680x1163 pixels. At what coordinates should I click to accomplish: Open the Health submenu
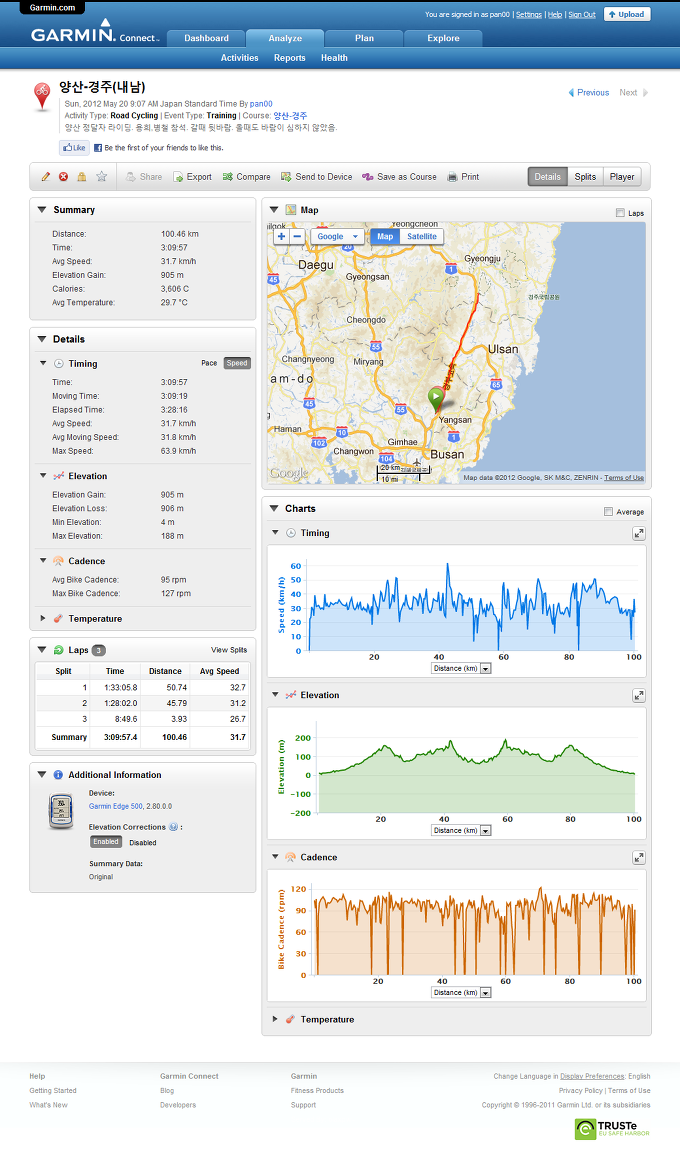click(334, 58)
